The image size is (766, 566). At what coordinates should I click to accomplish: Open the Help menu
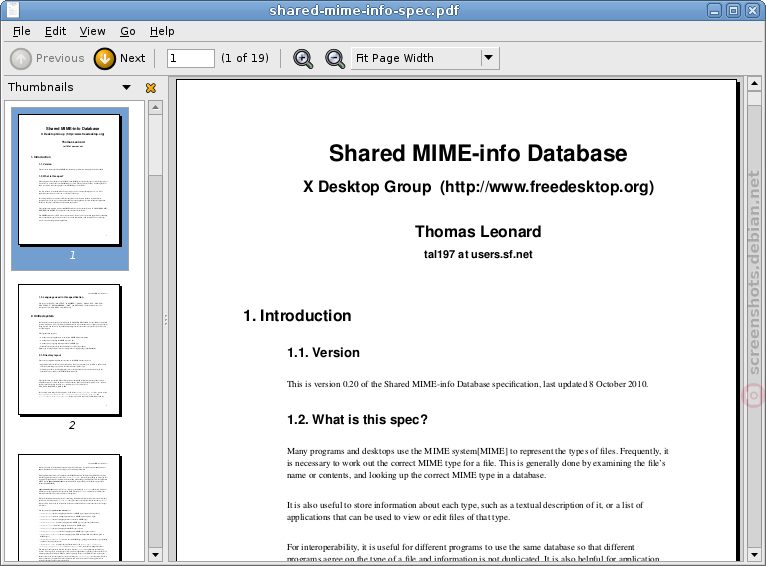tap(162, 31)
